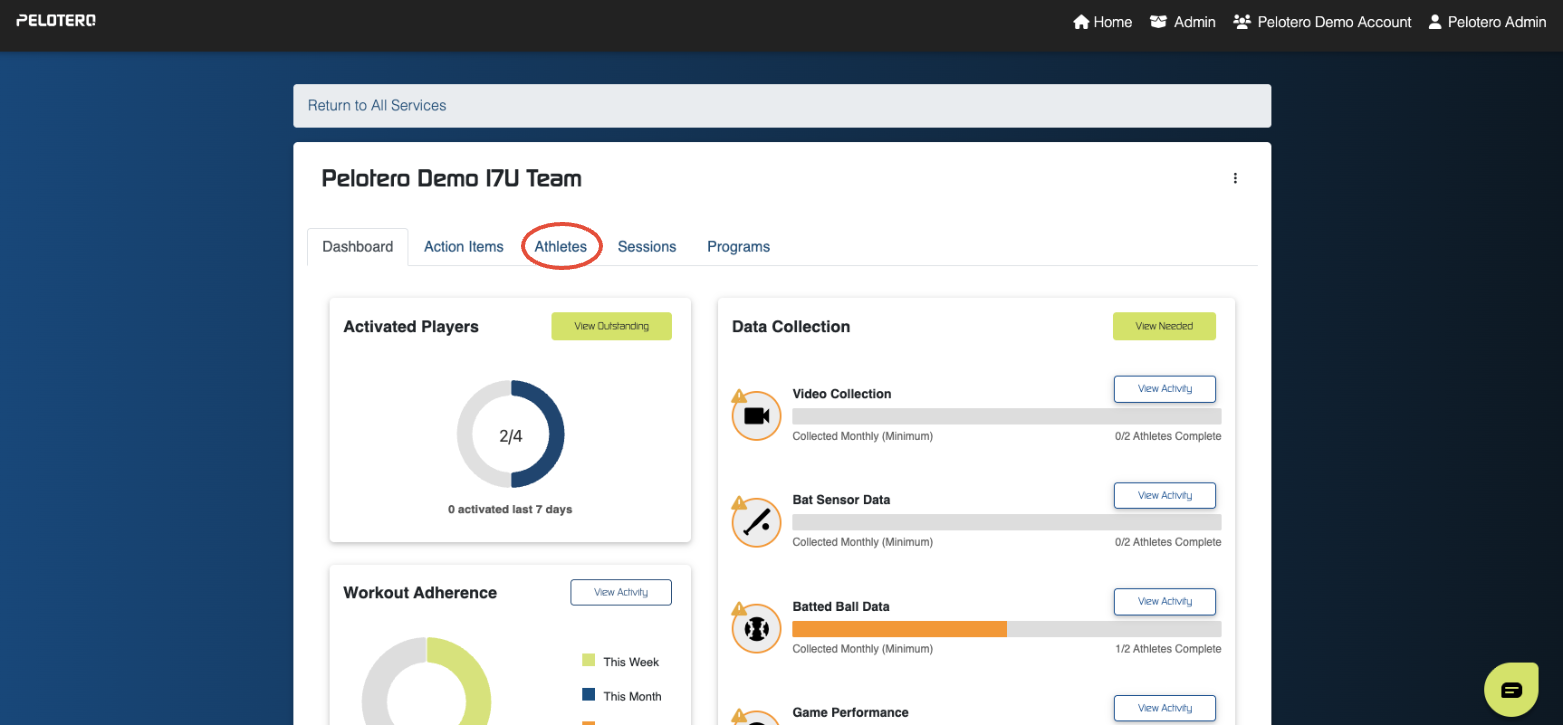This screenshot has height=725, width=1563.
Task: Click the Video Collection warning triangle
Action: point(739,396)
